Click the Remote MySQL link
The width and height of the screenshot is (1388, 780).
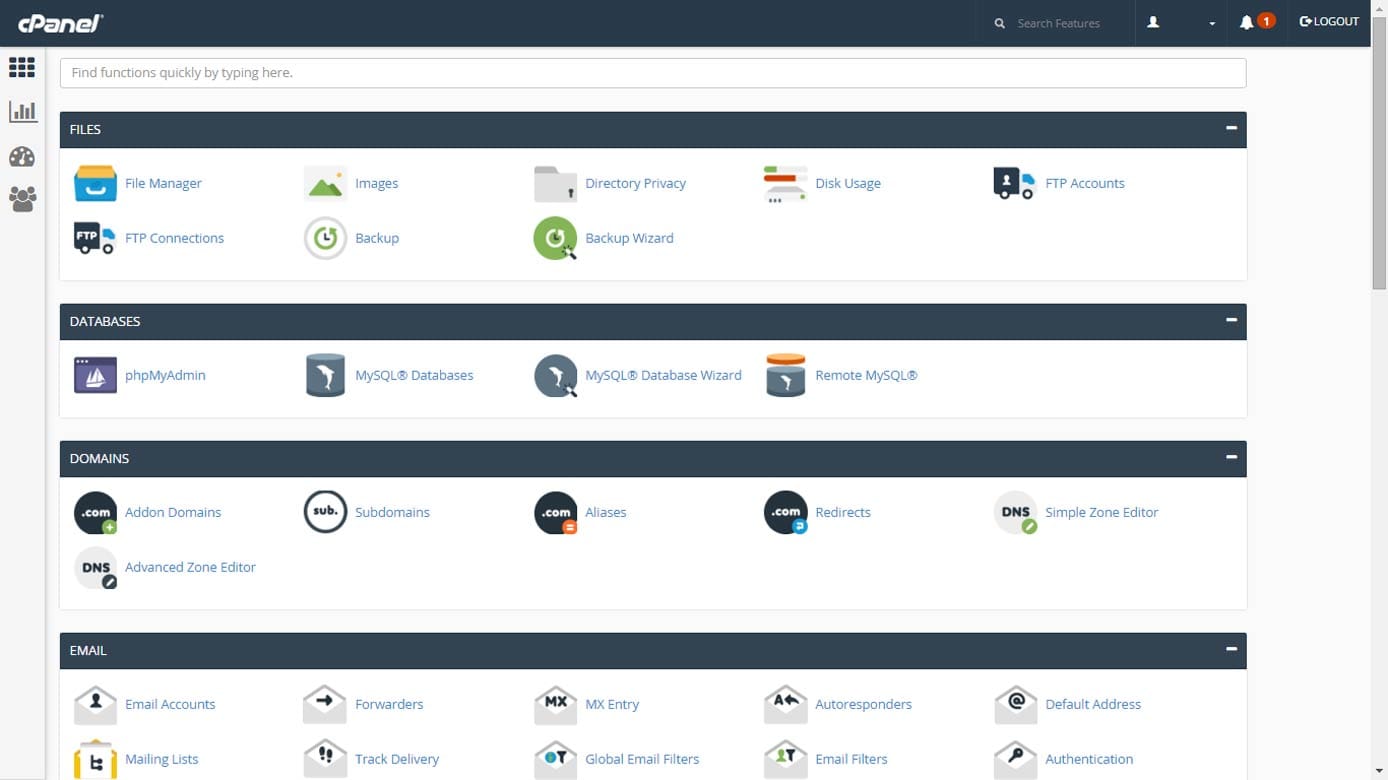[866, 375]
